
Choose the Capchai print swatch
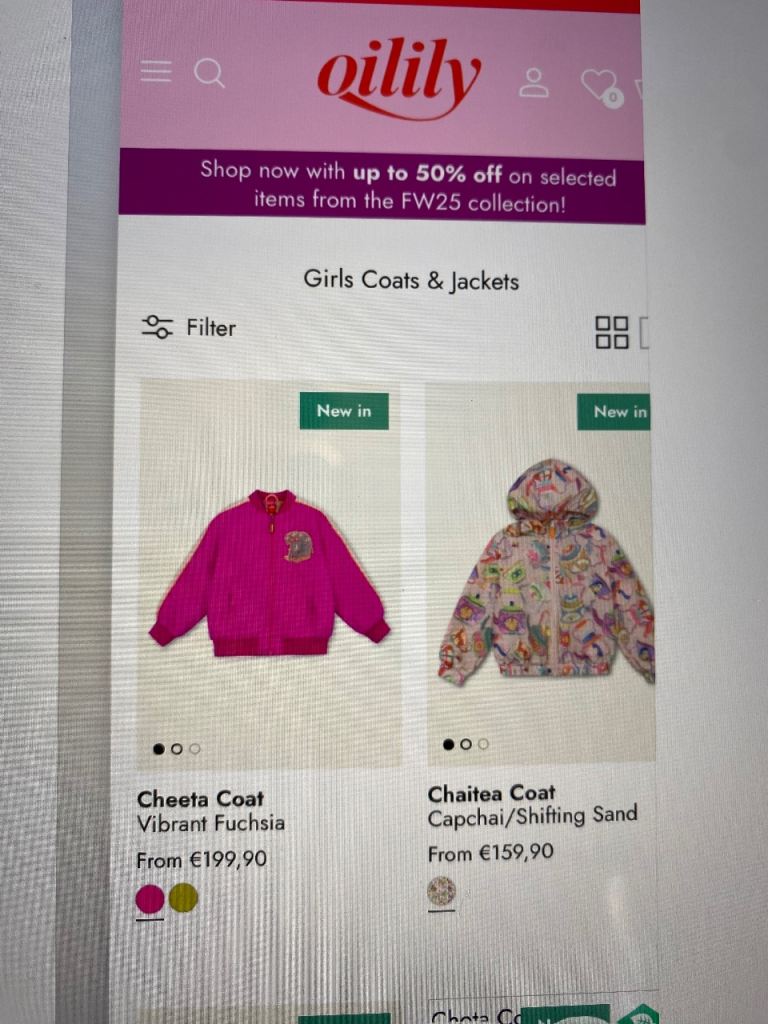(441, 891)
